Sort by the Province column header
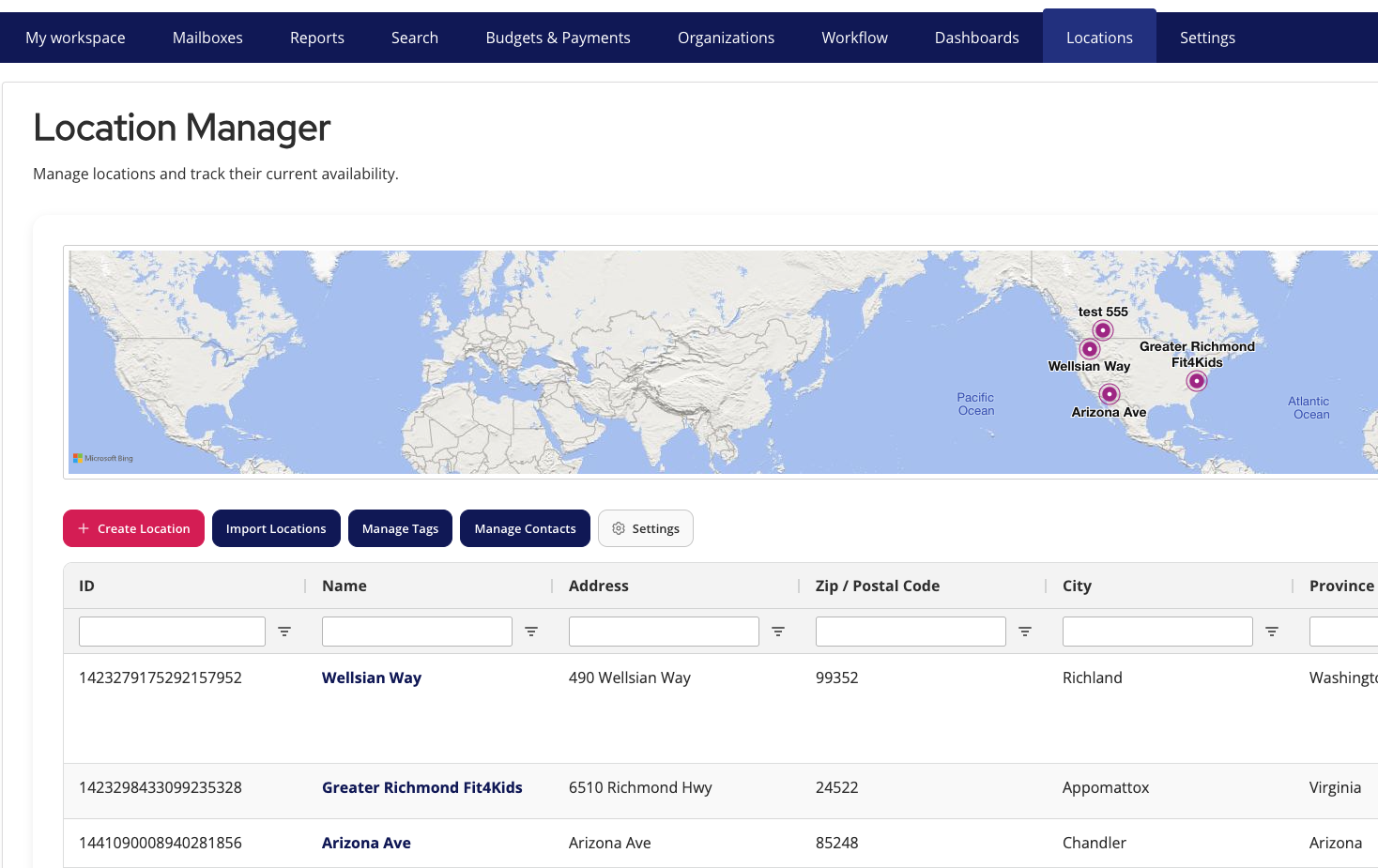 (1341, 586)
